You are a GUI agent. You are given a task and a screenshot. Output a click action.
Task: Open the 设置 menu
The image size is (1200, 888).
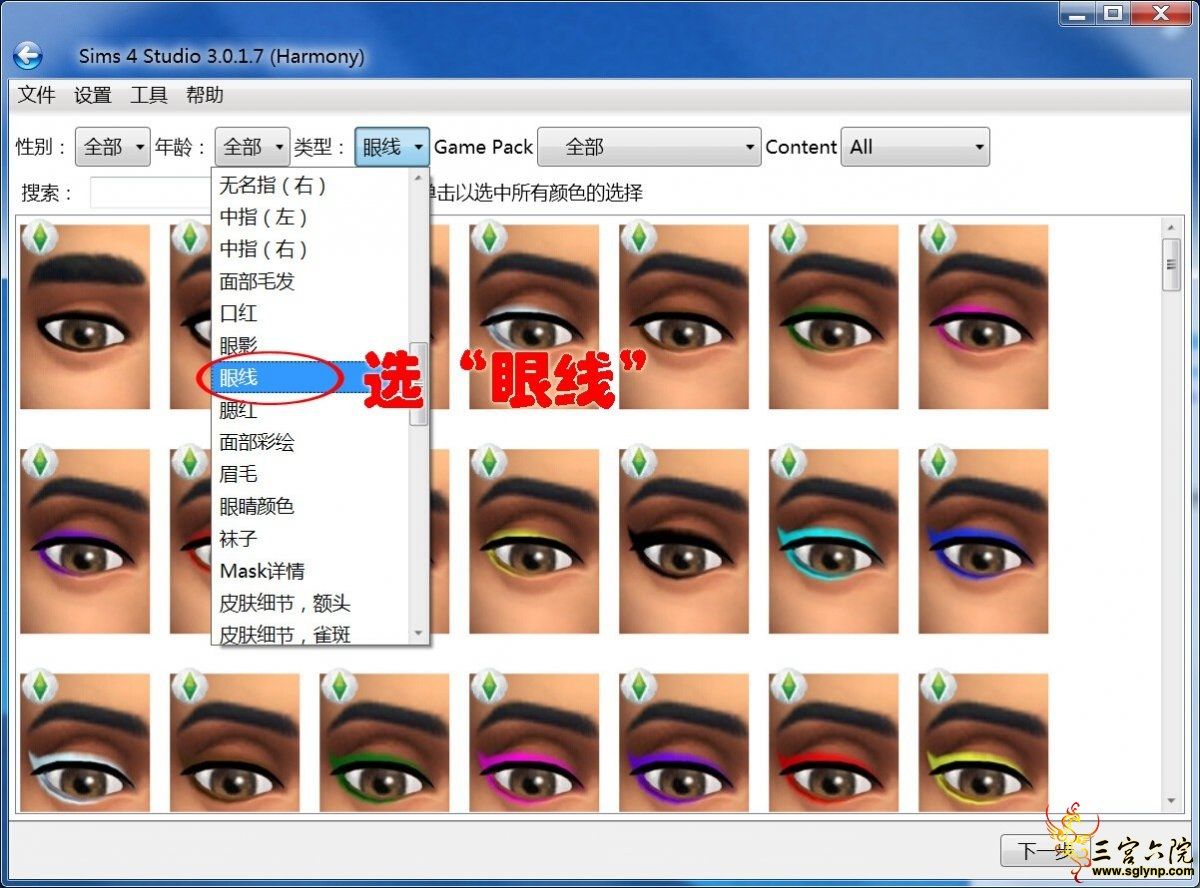[93, 95]
